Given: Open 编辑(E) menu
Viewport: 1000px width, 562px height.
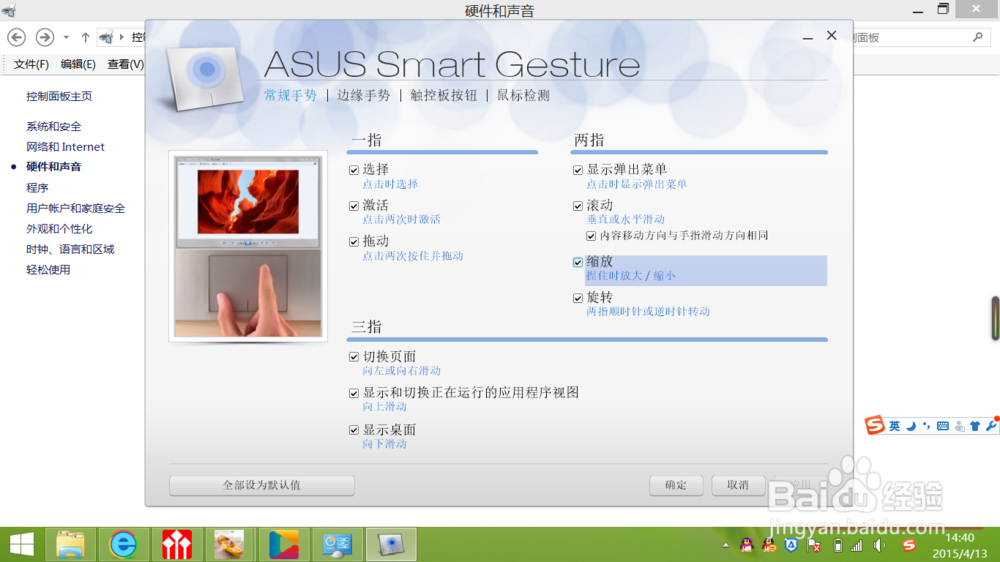Looking at the screenshot, I should pos(78,64).
